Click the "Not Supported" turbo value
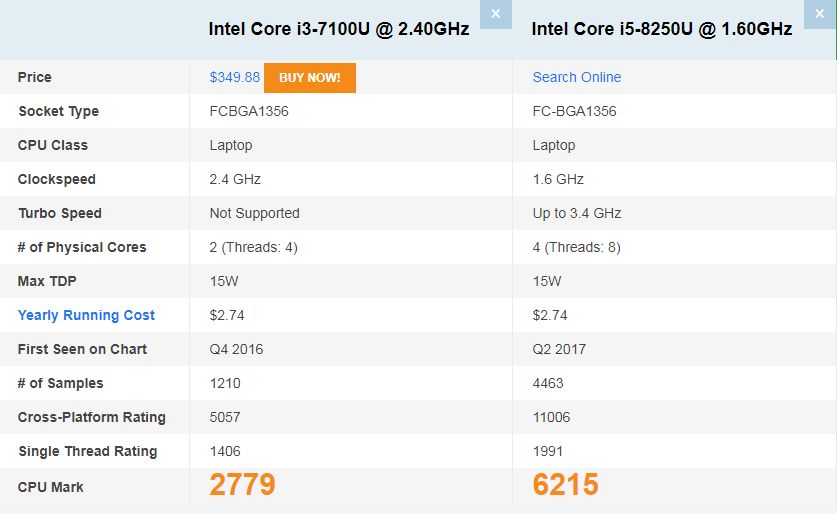 (255, 213)
